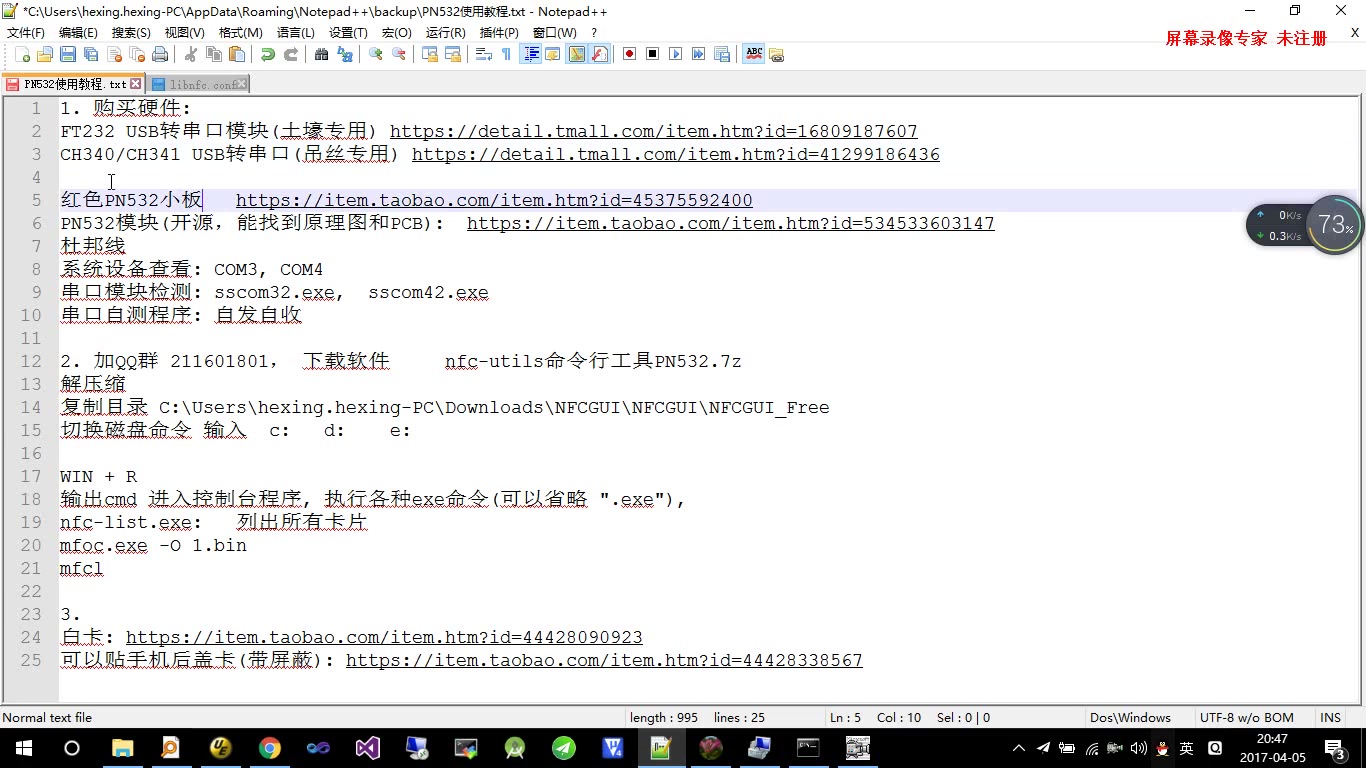The image size is (1366, 768).
Task: Open the Replace dialog toolbar icon
Action: [x=345, y=54]
